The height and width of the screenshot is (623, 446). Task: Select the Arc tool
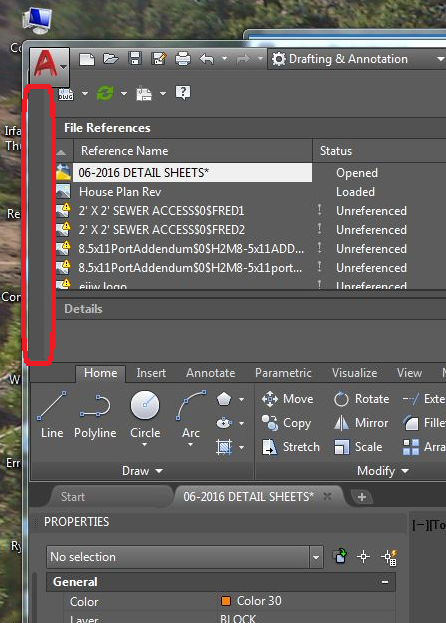click(191, 415)
